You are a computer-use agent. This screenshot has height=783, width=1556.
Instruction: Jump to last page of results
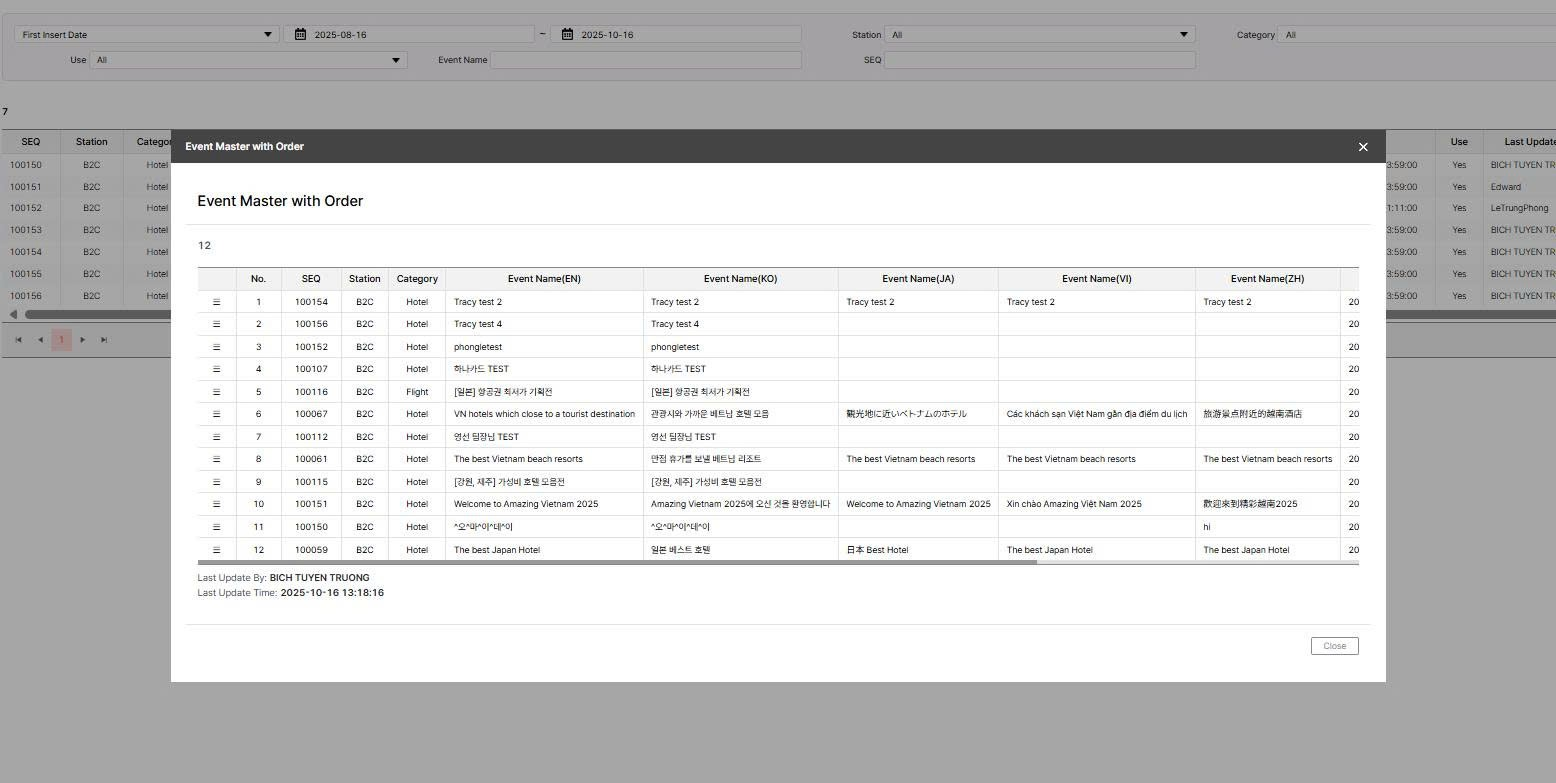(104, 340)
